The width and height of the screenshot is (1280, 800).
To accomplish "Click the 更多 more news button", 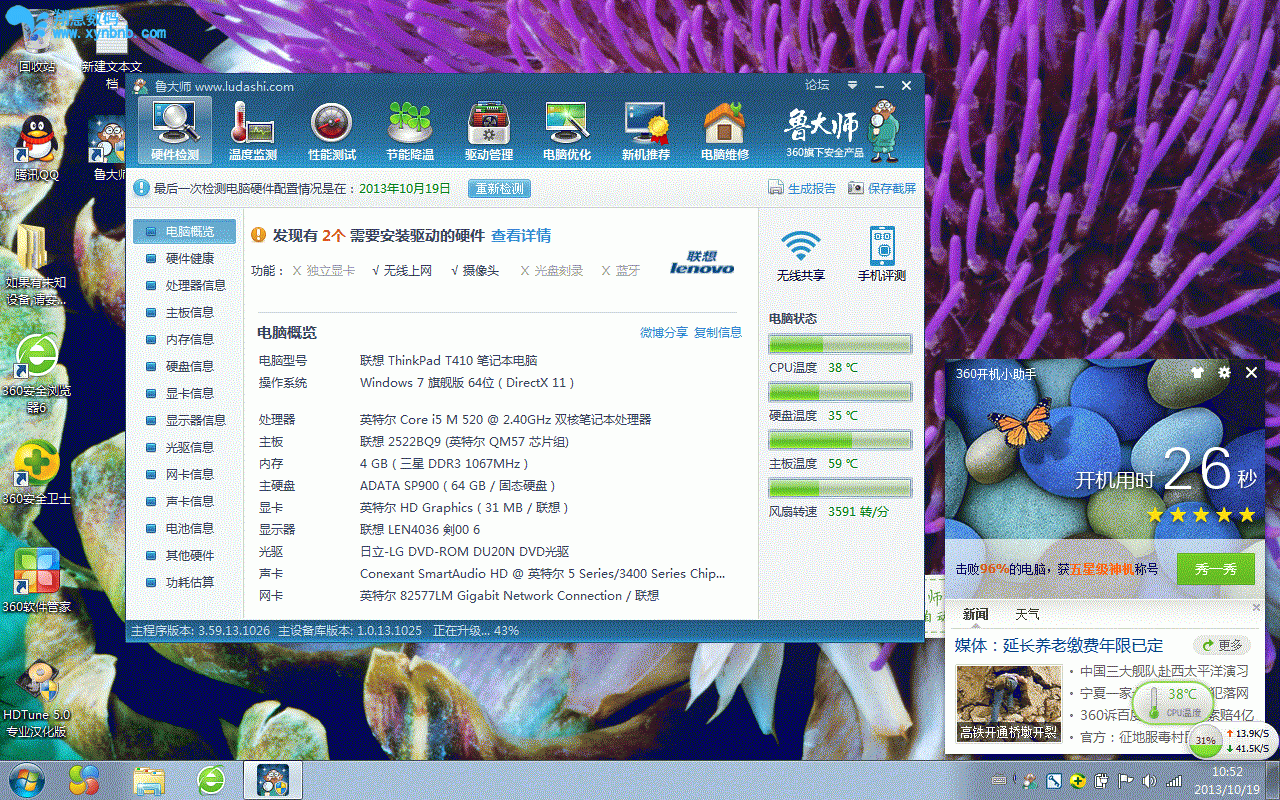I will (1222, 646).
